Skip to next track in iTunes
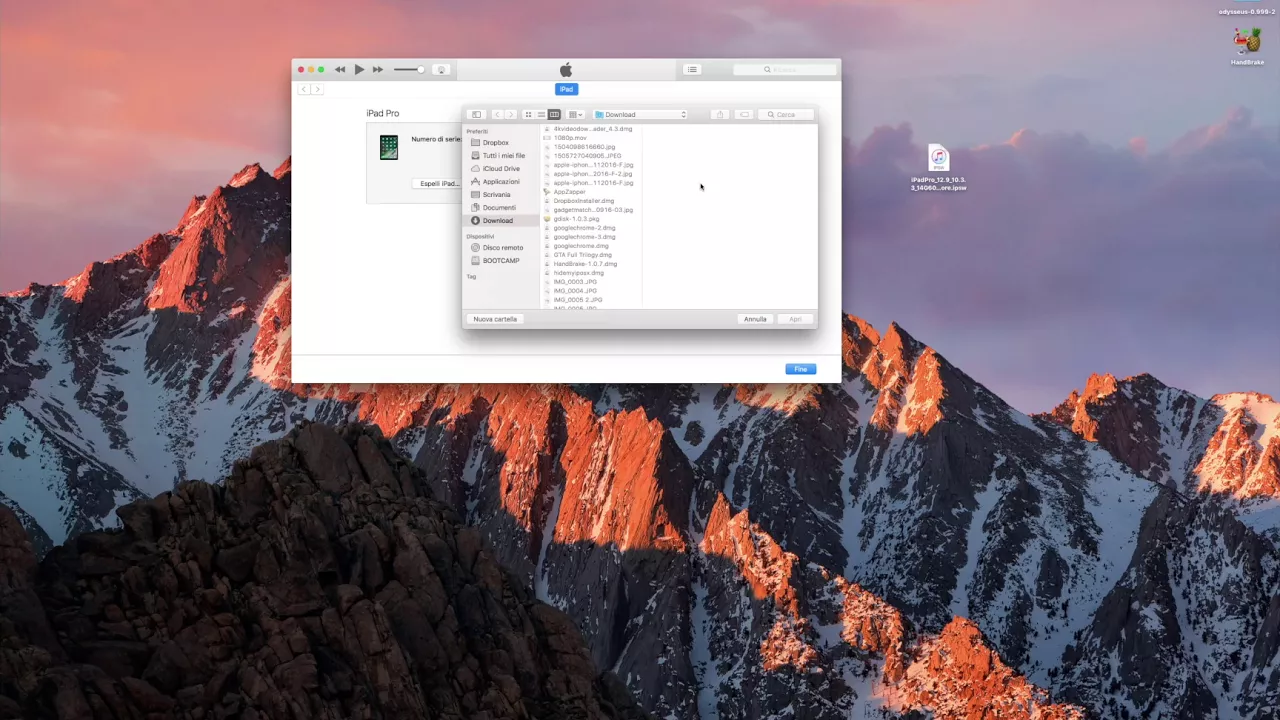Screen dimensions: 1280x720 [378, 69]
